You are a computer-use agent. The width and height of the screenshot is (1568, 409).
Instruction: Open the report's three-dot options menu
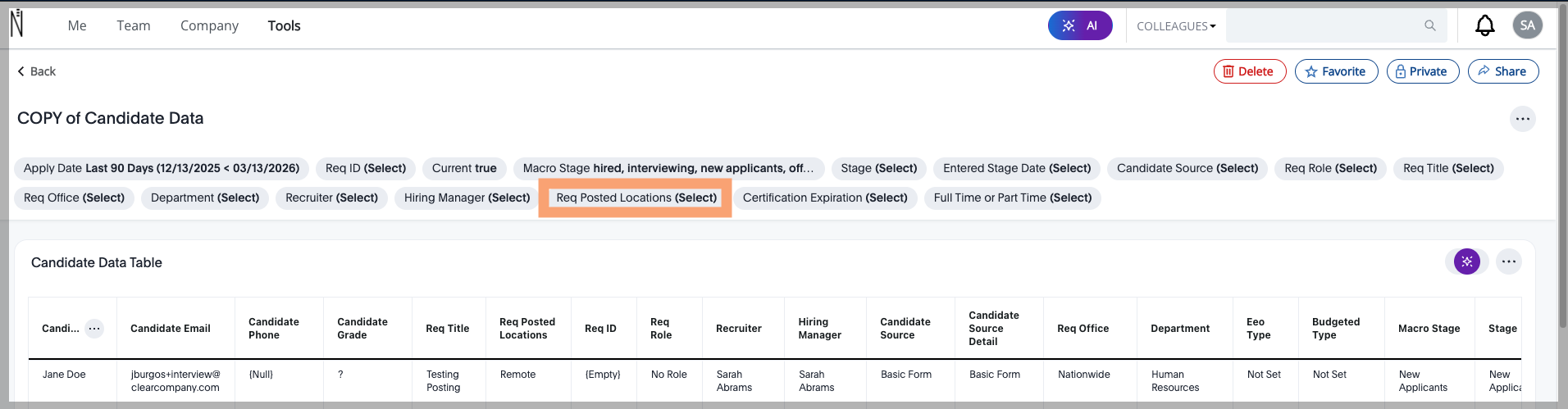click(x=1522, y=119)
